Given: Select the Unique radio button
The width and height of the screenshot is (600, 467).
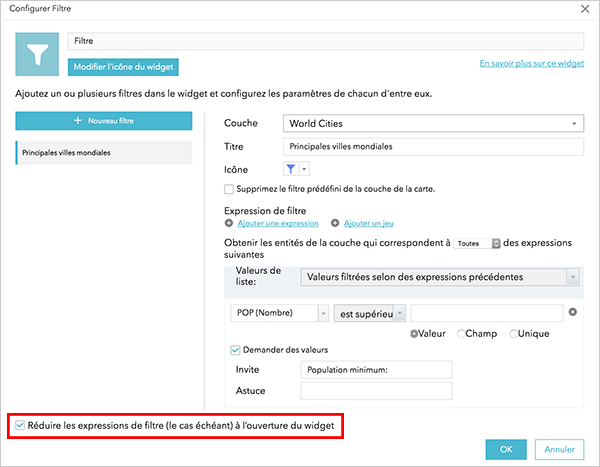Looking at the screenshot, I should (x=514, y=333).
